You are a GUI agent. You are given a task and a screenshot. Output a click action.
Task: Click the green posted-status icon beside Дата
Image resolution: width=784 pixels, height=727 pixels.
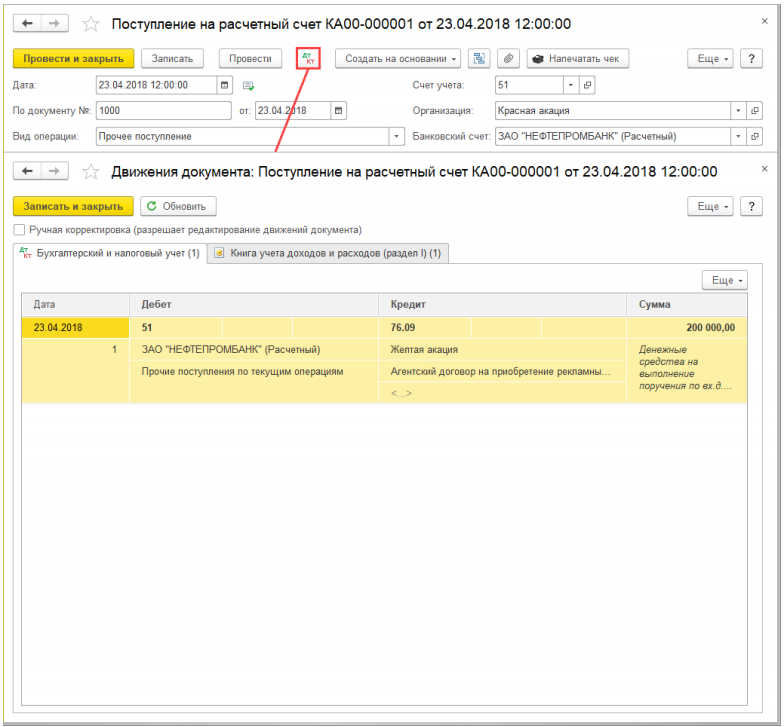(248, 86)
